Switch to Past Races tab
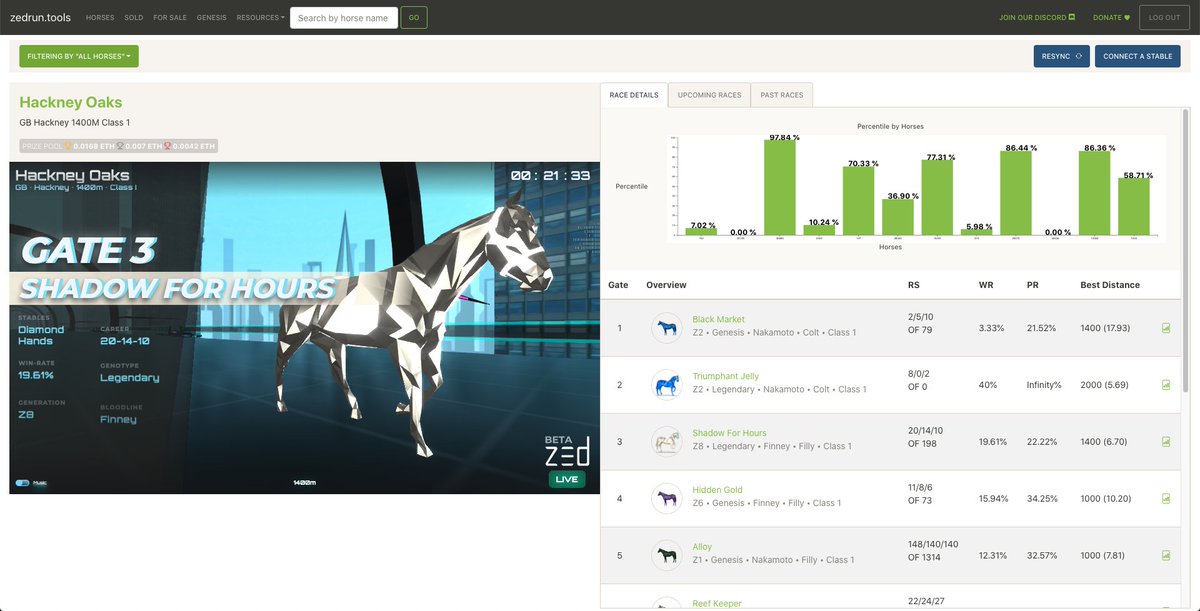This screenshot has width=1200, height=611. (x=782, y=95)
